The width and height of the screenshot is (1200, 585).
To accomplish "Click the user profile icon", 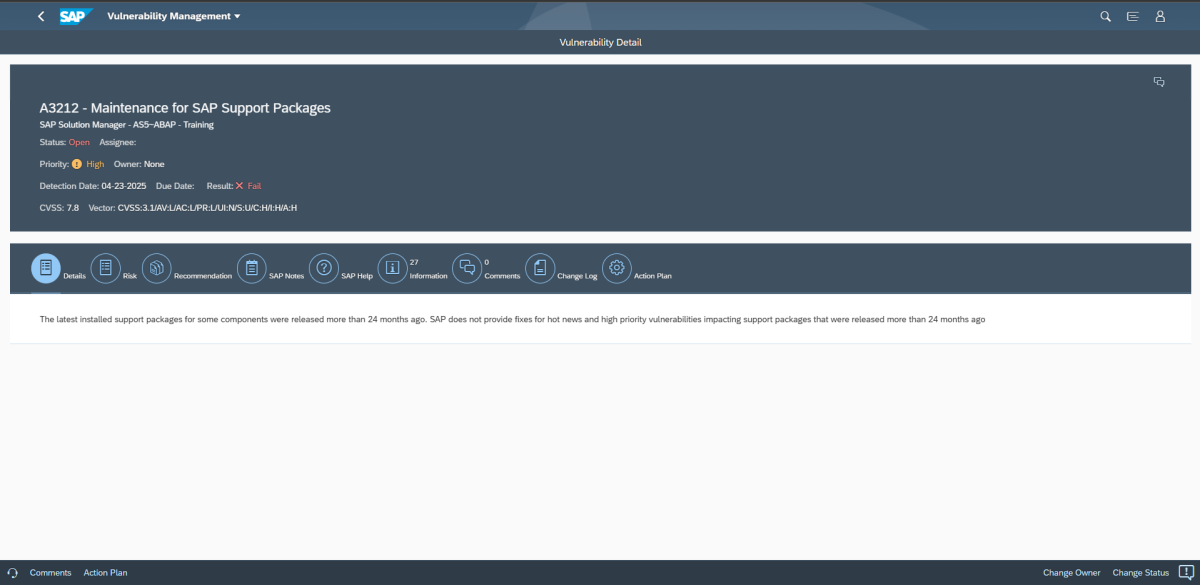I will click(x=1160, y=16).
